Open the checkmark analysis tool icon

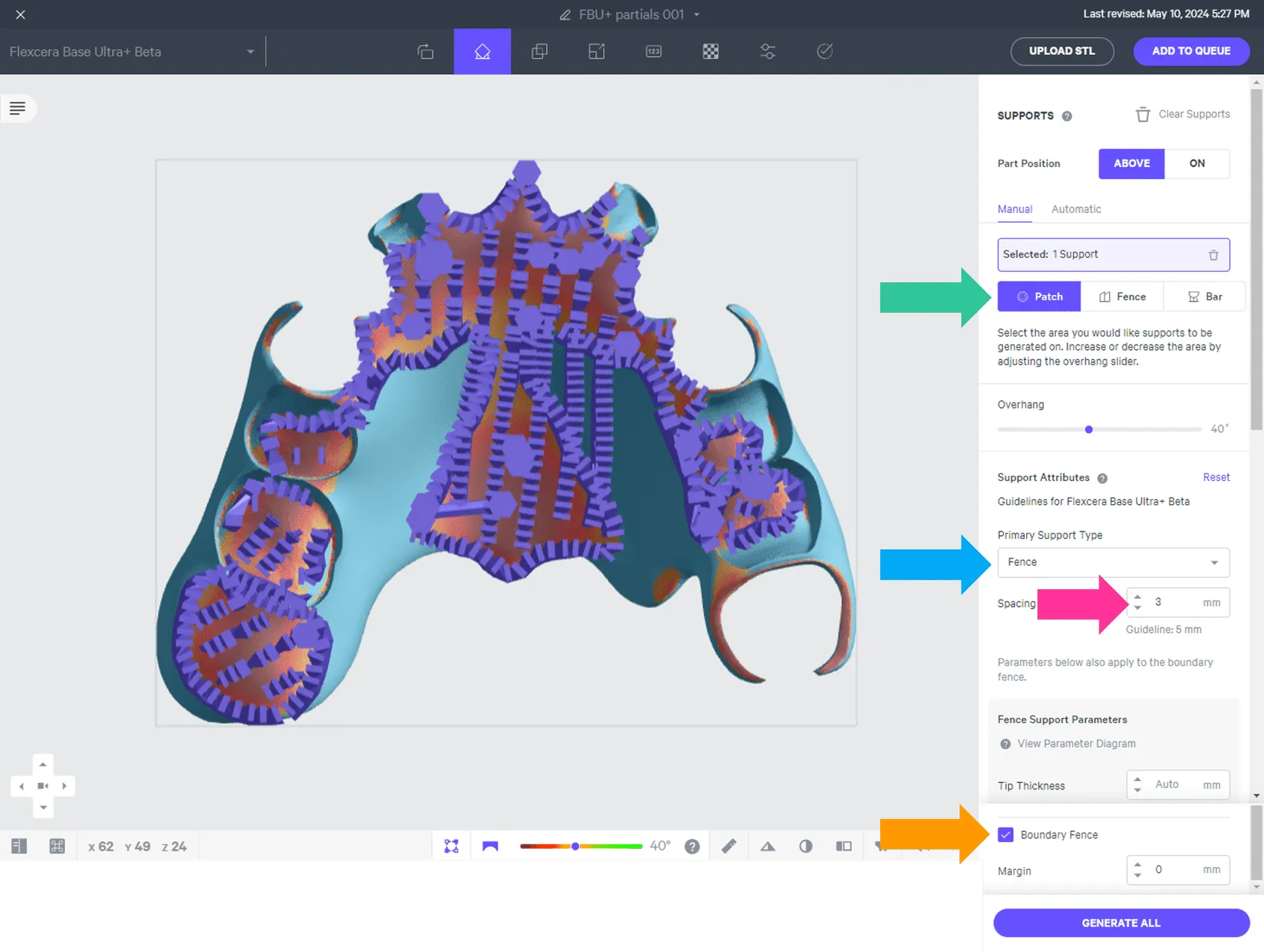(x=825, y=51)
